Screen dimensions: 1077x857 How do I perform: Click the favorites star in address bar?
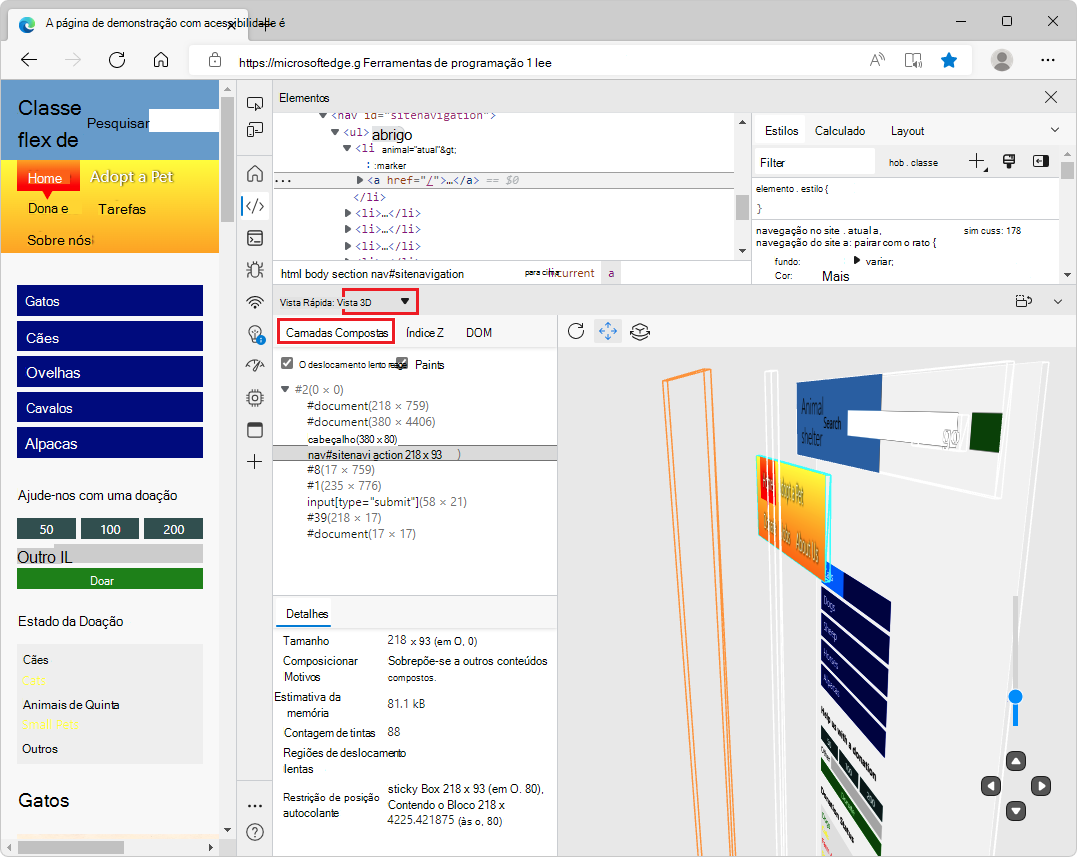coord(949,60)
